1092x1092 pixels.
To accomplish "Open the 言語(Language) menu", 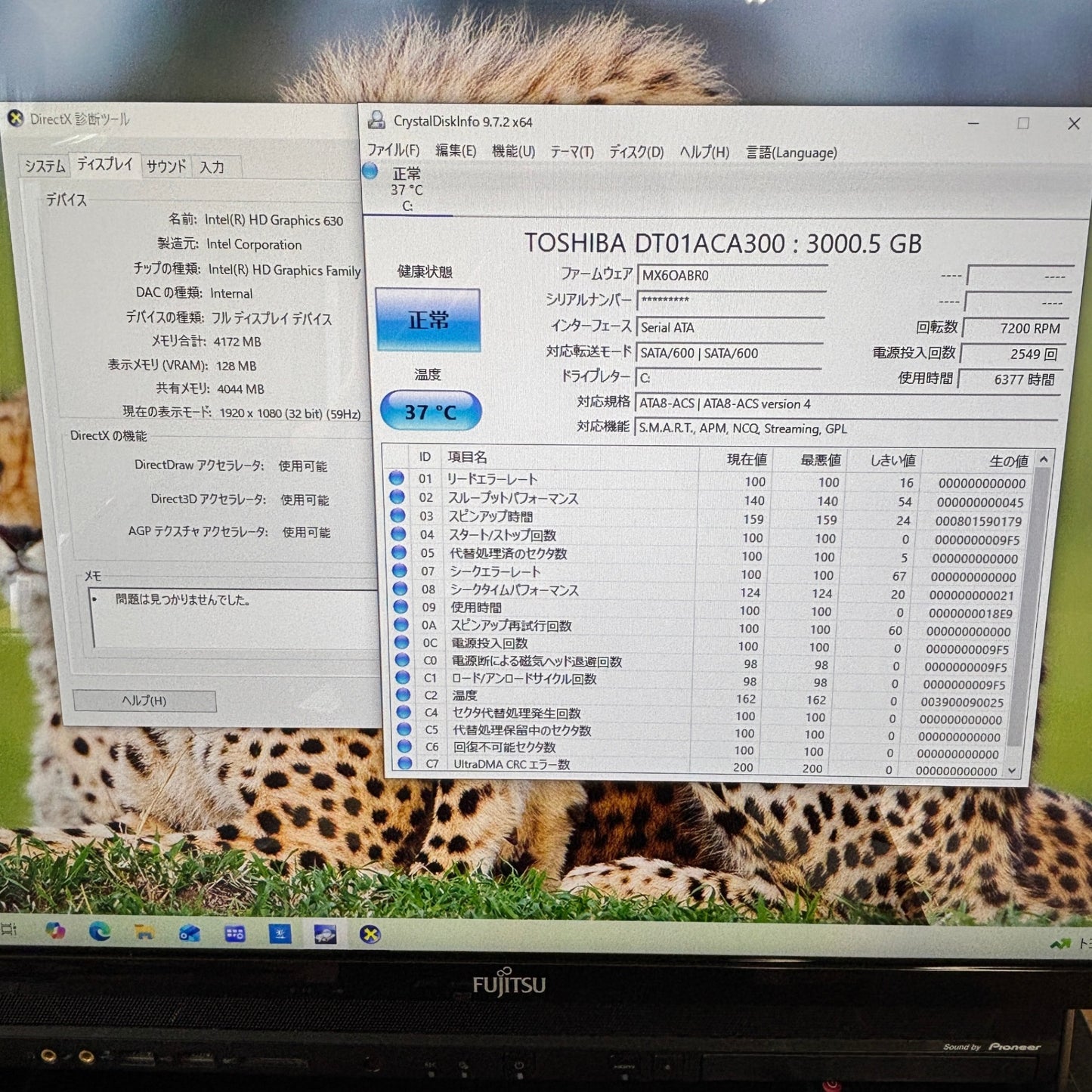I will pos(792,153).
